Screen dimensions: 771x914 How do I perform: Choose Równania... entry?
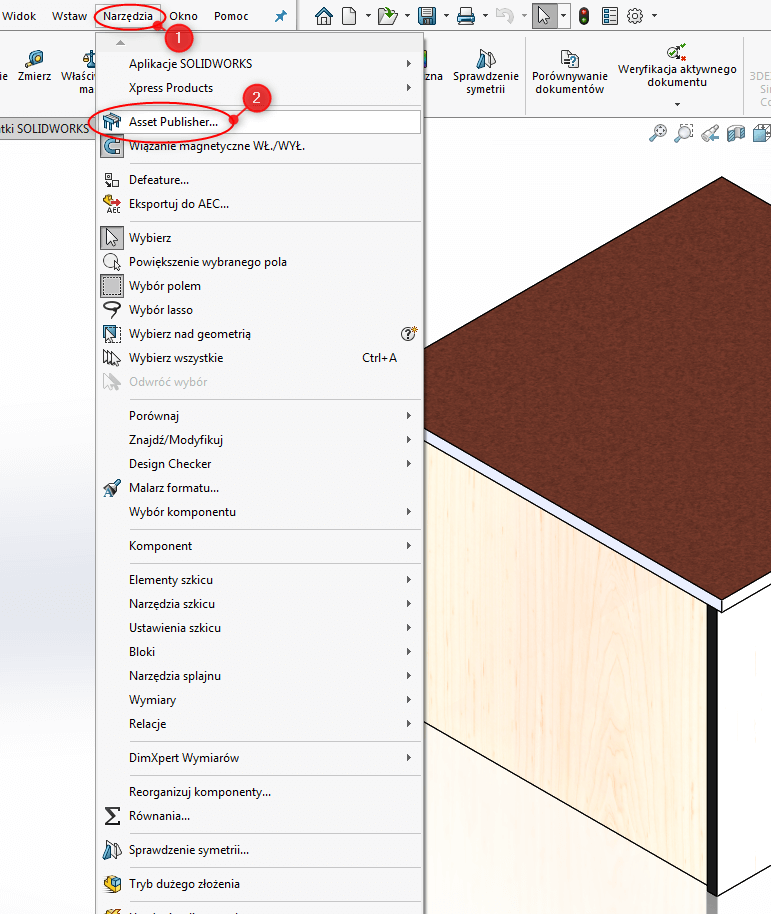(260, 815)
